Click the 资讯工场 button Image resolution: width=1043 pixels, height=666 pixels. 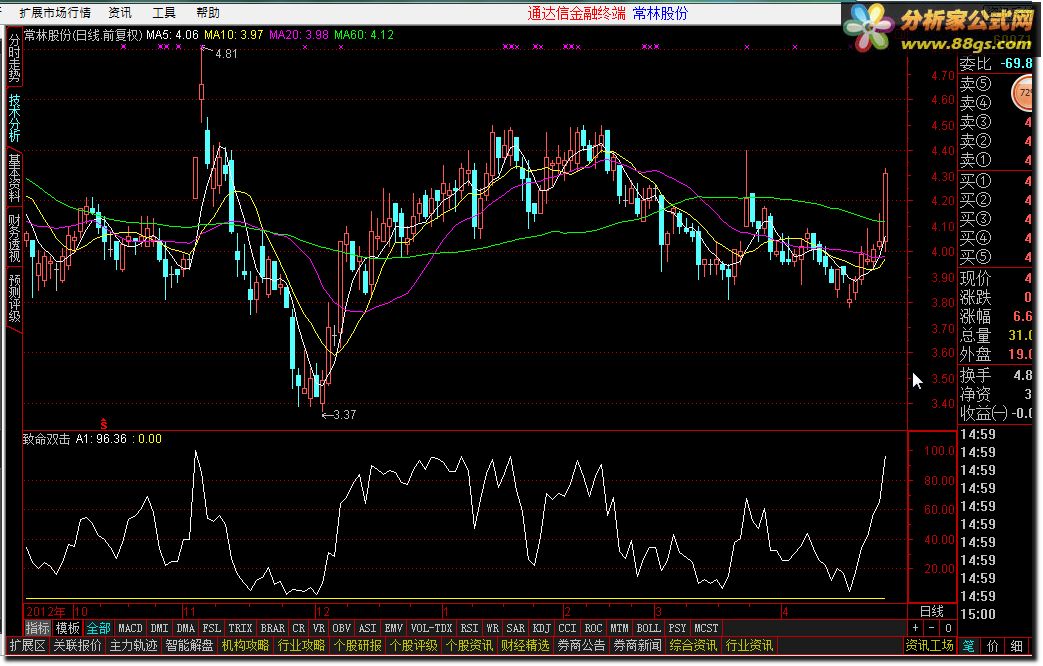point(929,645)
